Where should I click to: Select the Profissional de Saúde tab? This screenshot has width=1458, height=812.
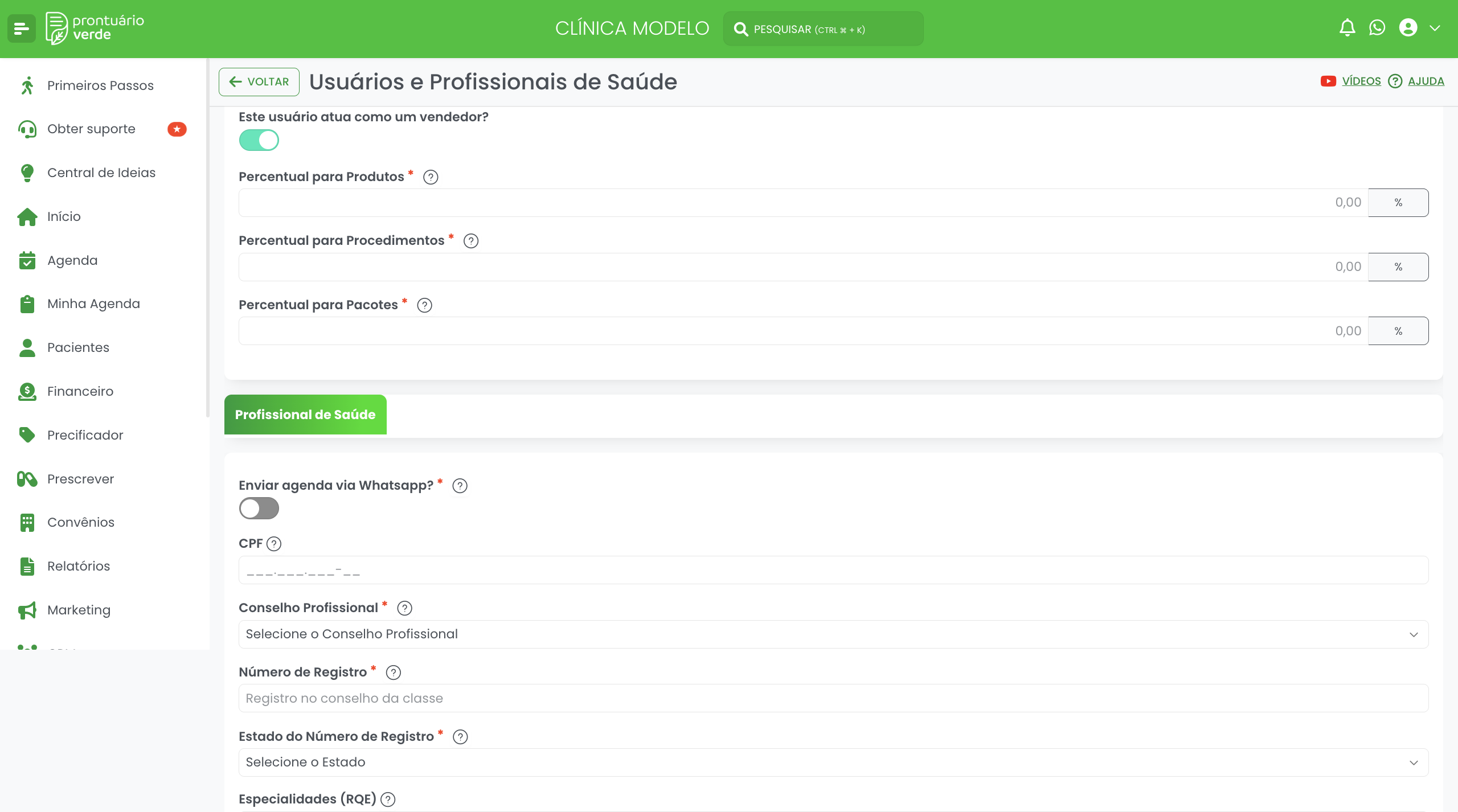(x=305, y=415)
